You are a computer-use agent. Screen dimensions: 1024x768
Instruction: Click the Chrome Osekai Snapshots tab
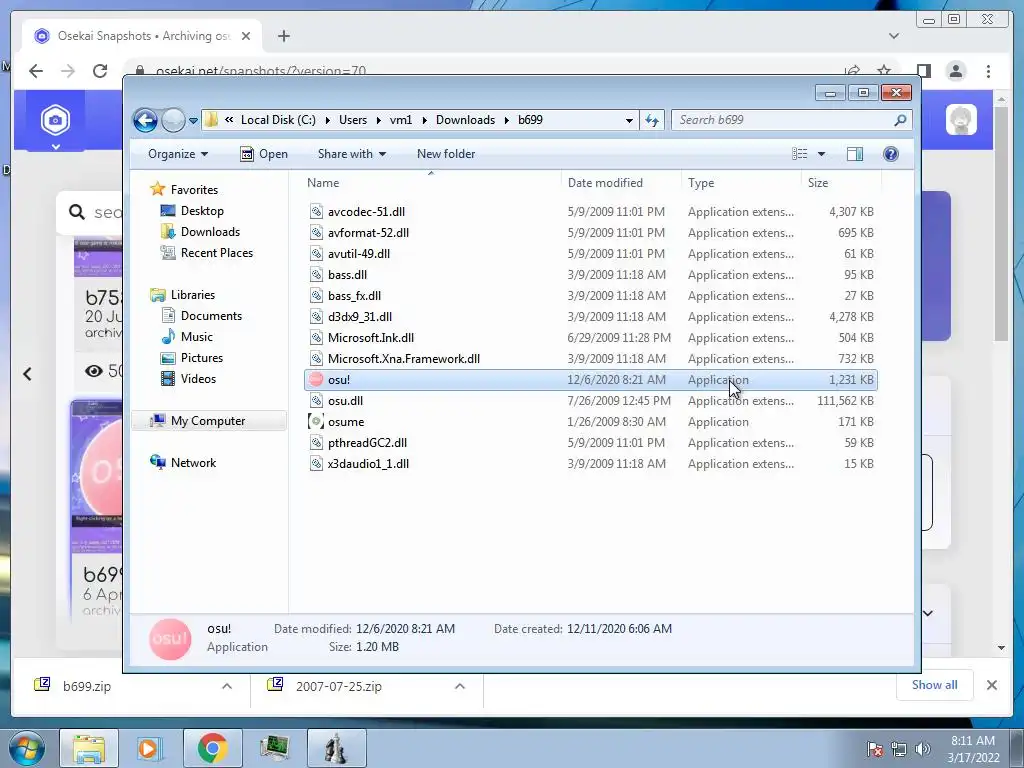pyautogui.click(x=142, y=36)
